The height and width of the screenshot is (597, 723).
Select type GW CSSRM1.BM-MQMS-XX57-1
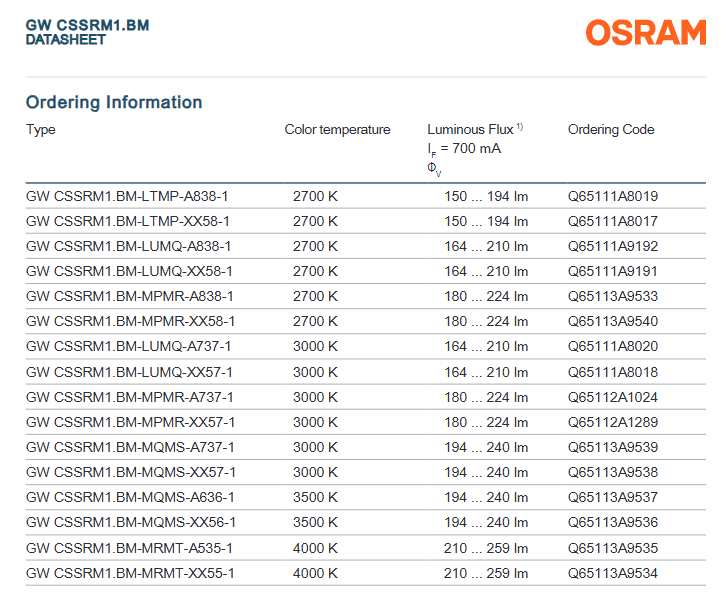pos(131,472)
